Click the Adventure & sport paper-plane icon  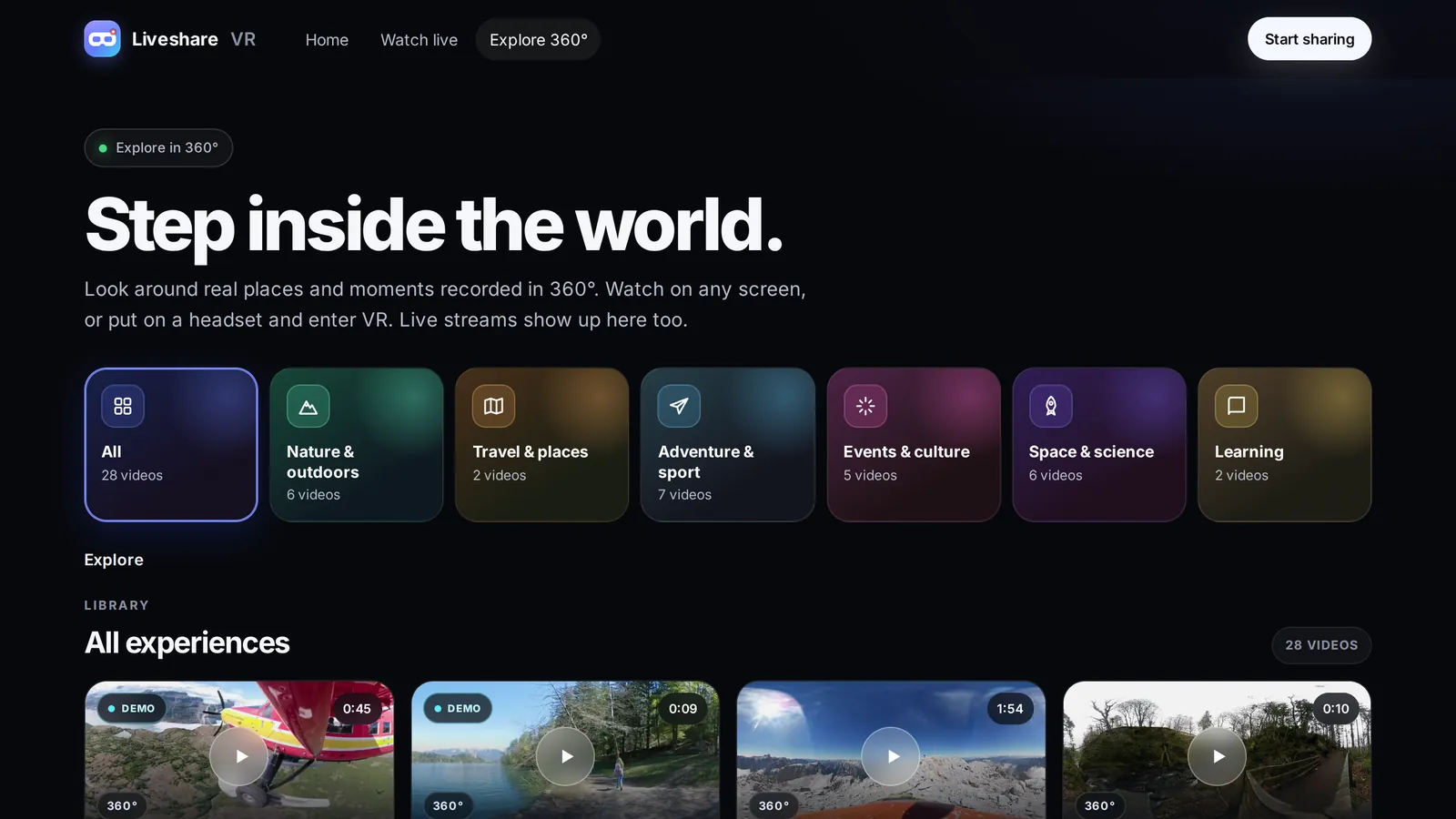point(680,406)
